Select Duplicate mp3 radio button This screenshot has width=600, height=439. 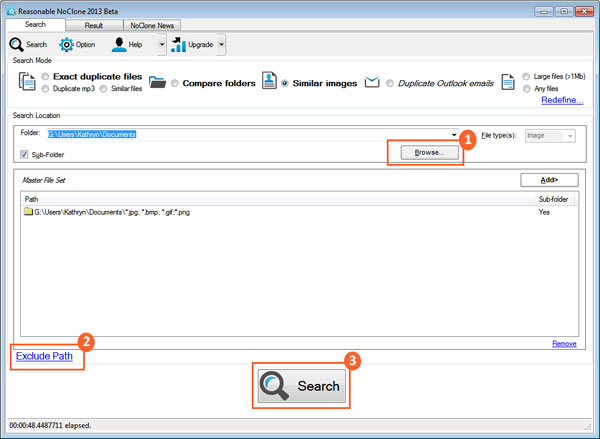(x=45, y=89)
